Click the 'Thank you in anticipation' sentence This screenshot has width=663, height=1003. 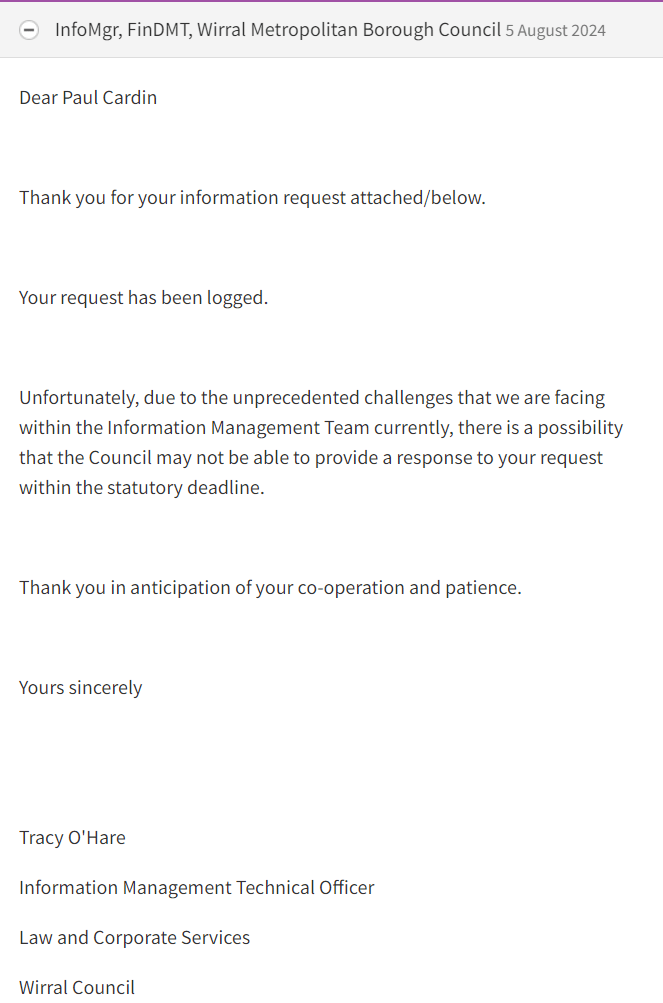(x=270, y=588)
